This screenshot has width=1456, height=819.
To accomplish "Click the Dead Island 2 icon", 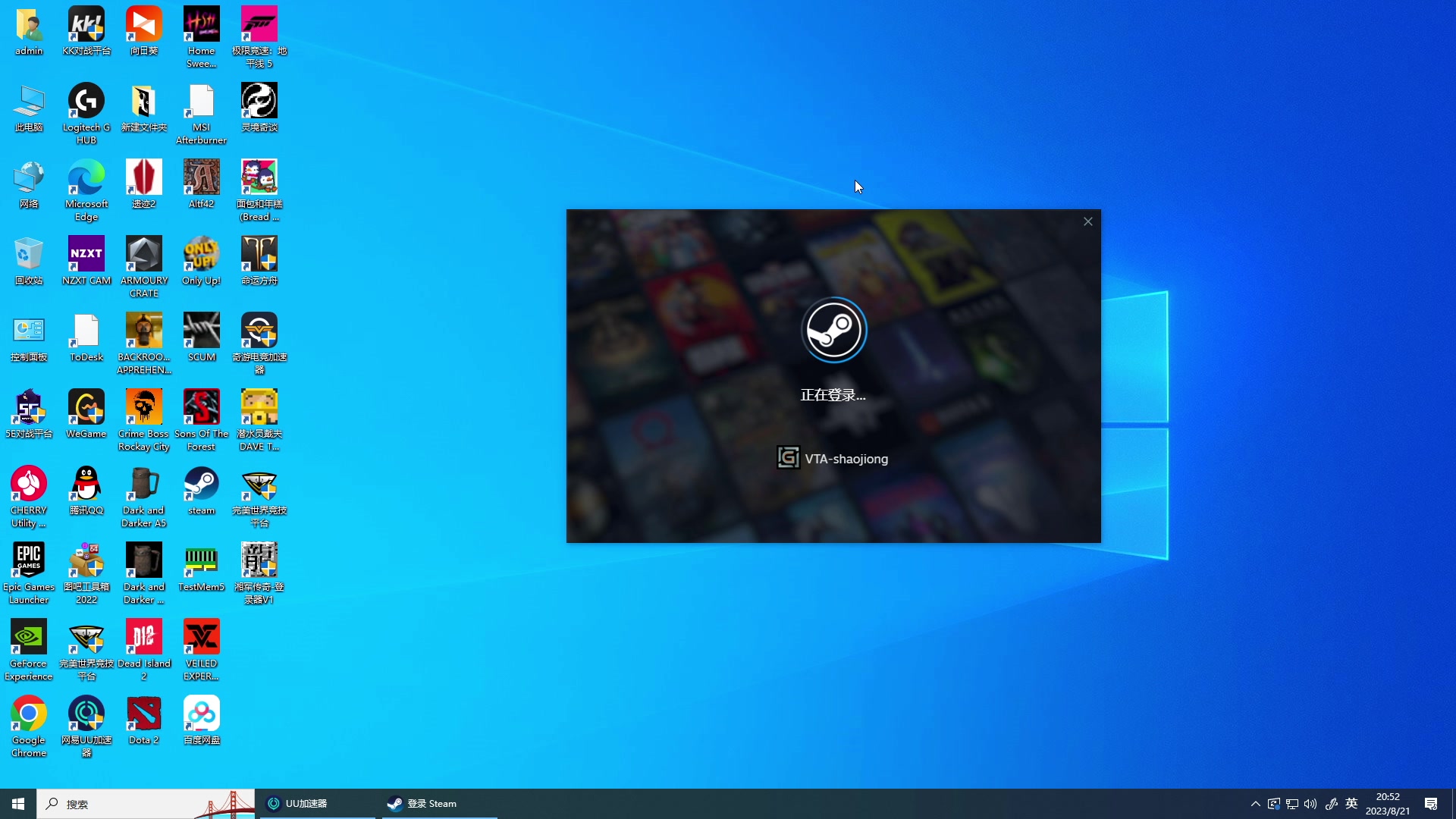I will [144, 650].
